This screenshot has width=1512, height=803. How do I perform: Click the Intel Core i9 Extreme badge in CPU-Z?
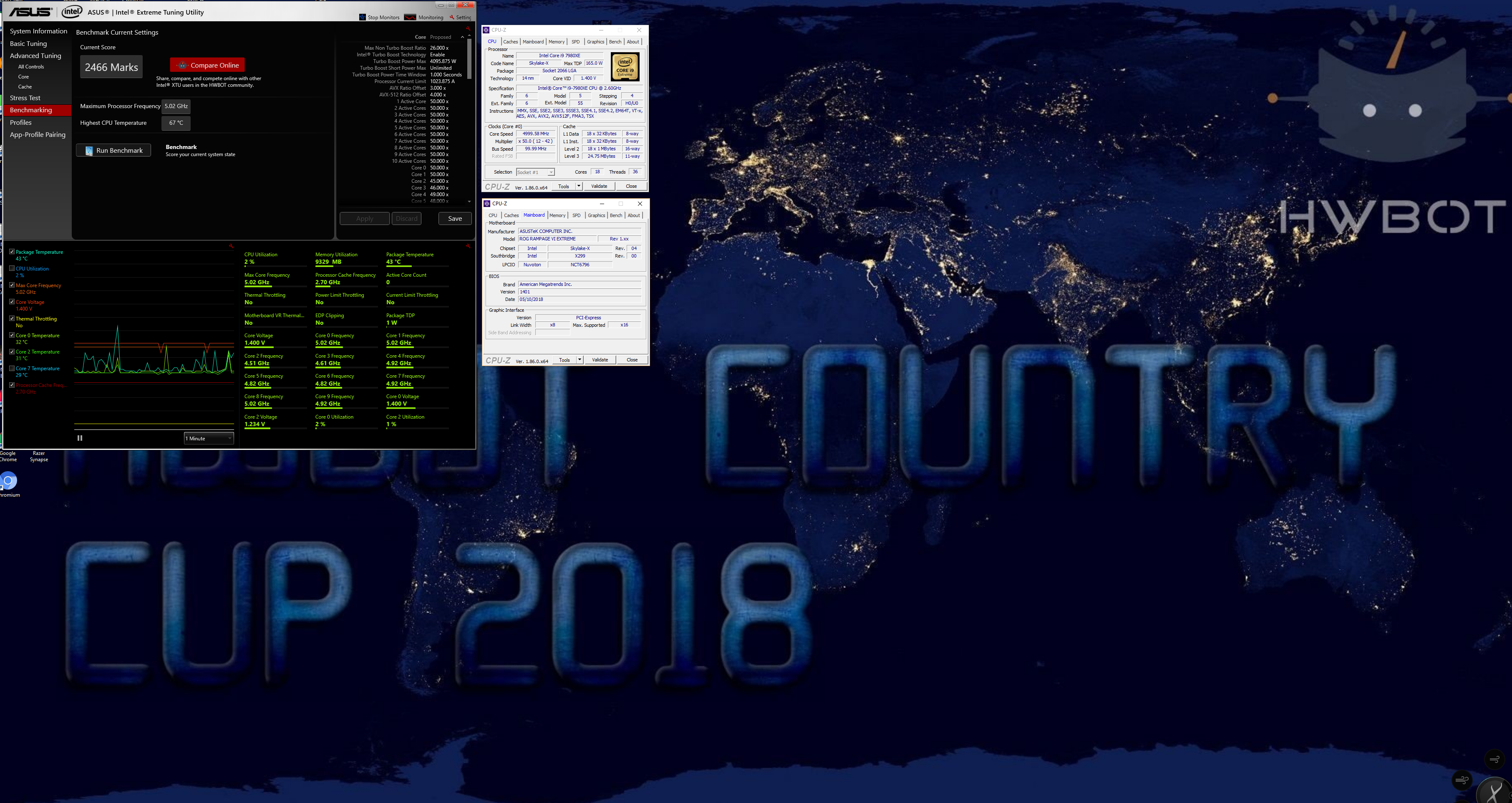coord(625,67)
